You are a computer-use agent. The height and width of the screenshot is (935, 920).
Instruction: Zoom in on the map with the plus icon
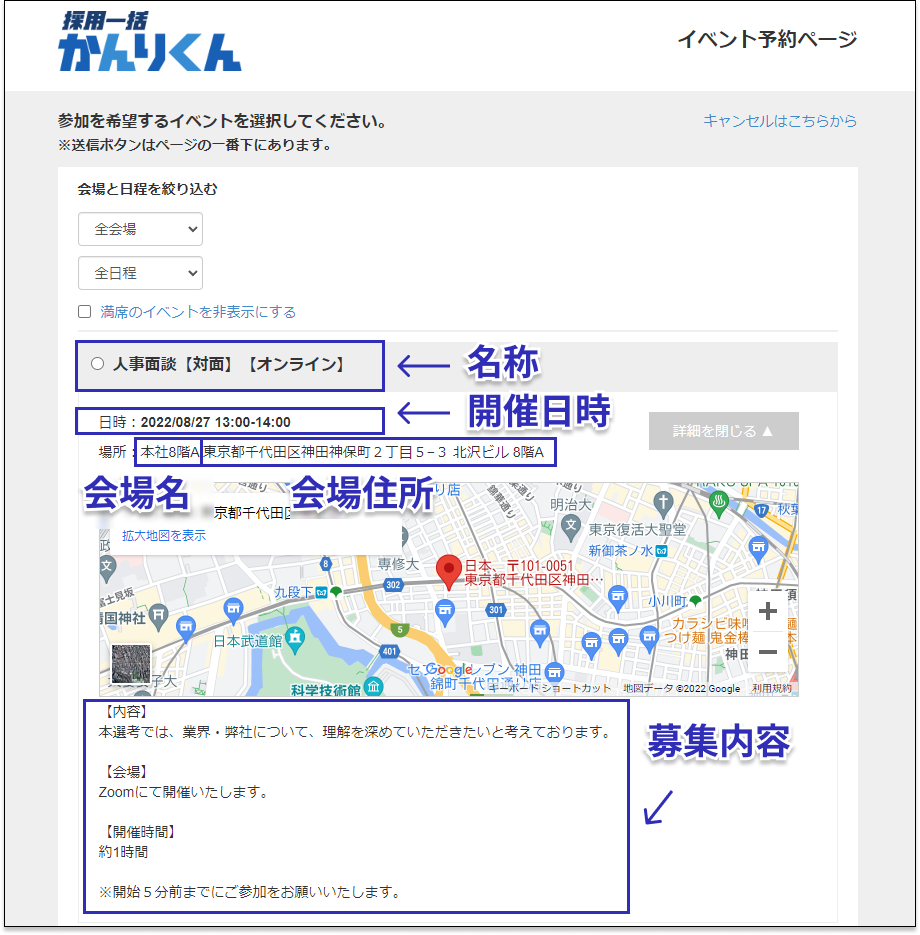coord(766,611)
